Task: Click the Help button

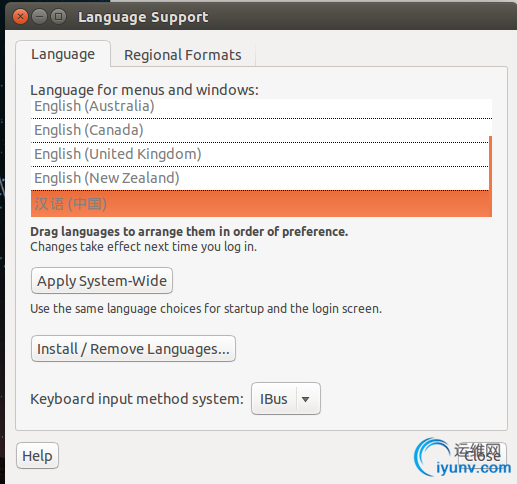Action: [x=37, y=456]
